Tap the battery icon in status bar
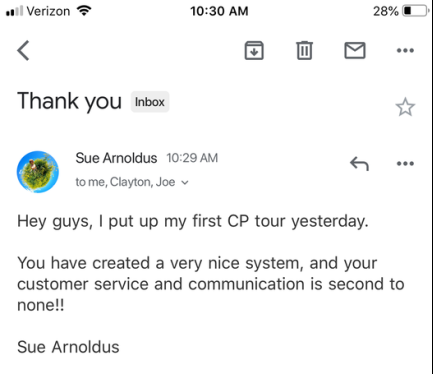The width and height of the screenshot is (433, 374). tap(416, 11)
